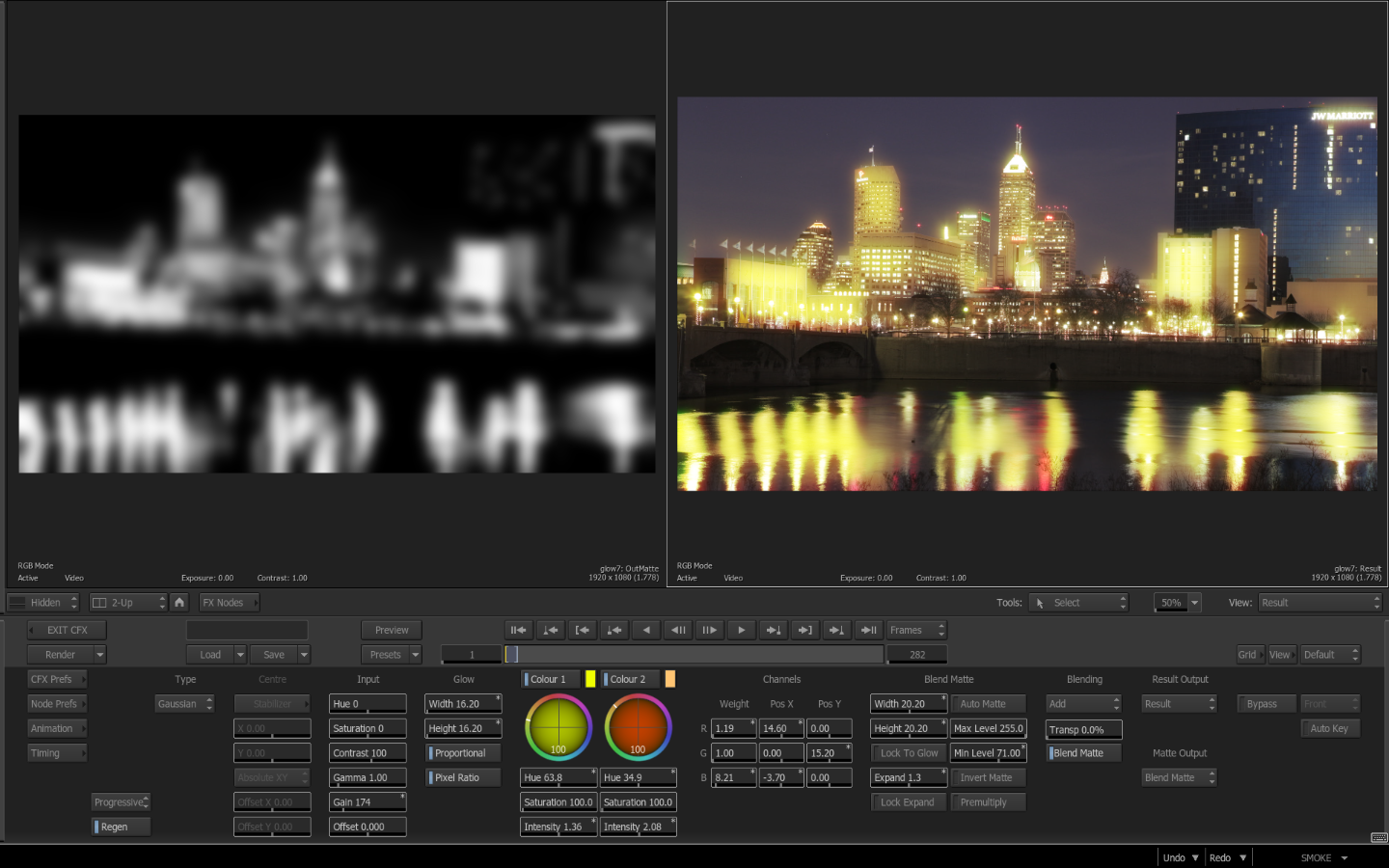Jump to the first frame

[x=519, y=630]
